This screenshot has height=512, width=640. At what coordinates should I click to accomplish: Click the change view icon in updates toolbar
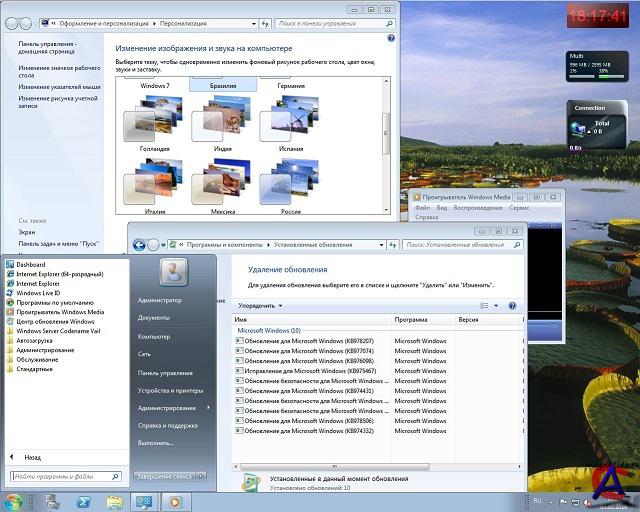point(484,305)
